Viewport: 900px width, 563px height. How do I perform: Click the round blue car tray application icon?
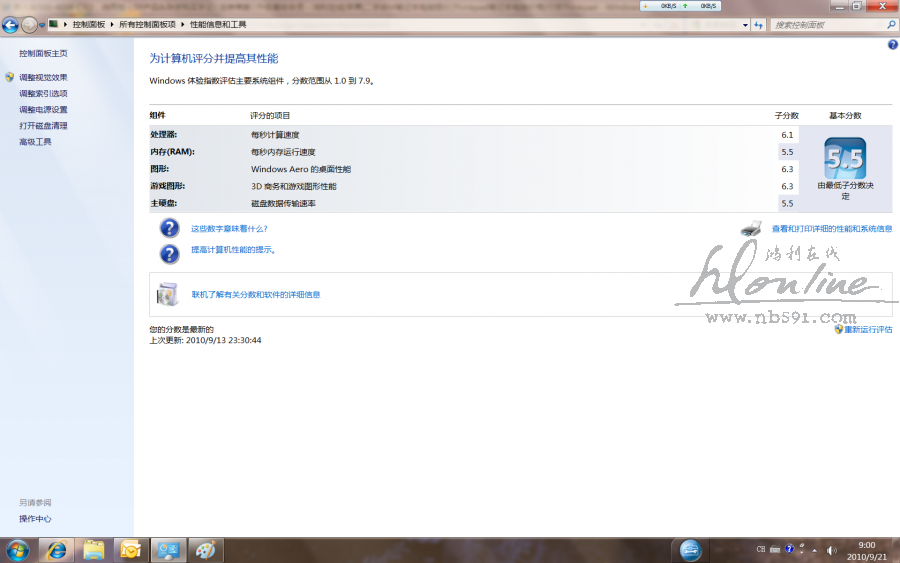click(690, 550)
